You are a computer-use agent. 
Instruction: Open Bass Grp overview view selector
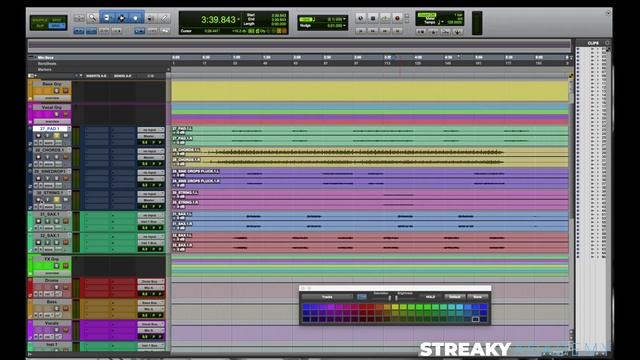point(52,98)
